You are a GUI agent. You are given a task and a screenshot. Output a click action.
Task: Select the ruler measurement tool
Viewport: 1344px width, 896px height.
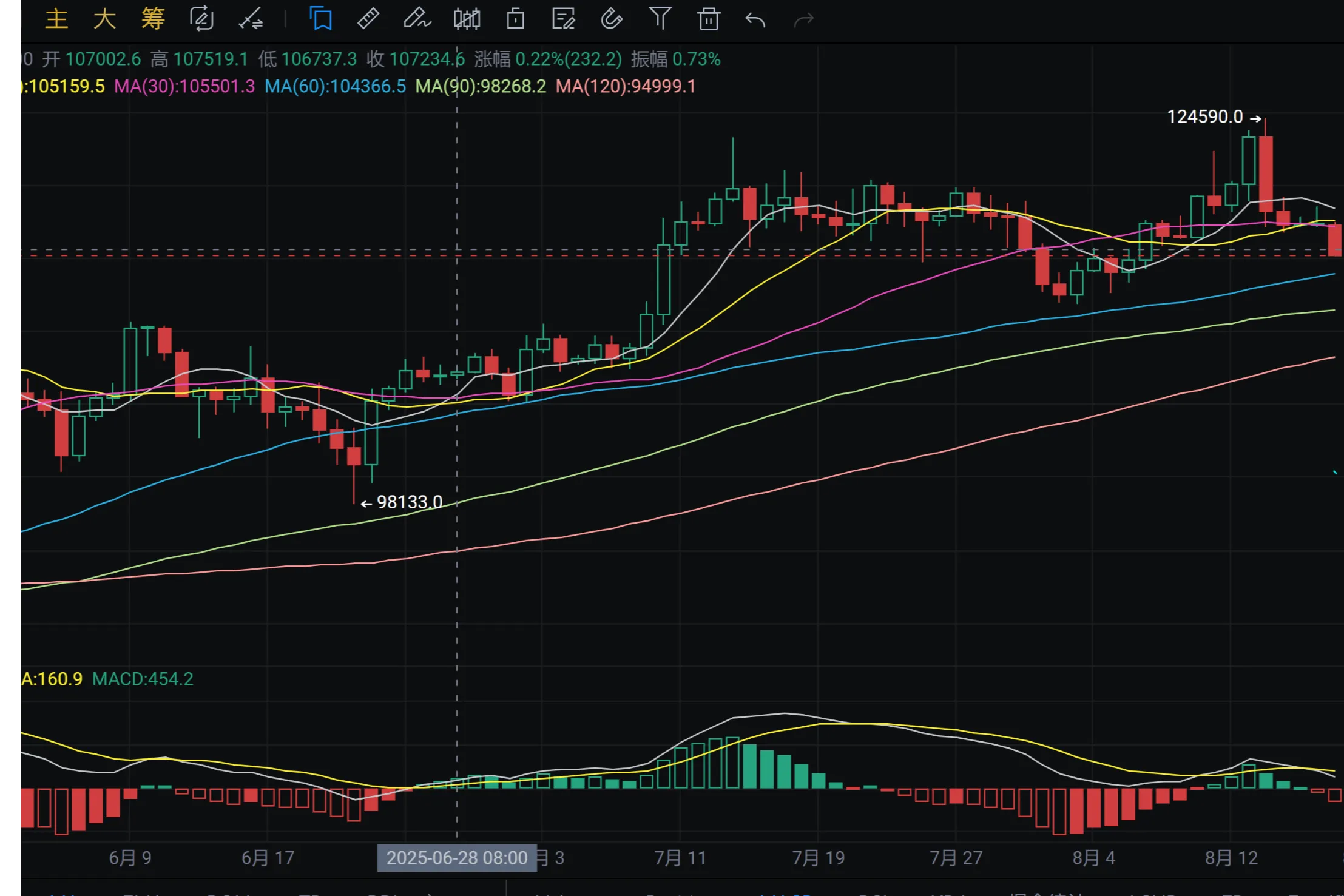[368, 19]
